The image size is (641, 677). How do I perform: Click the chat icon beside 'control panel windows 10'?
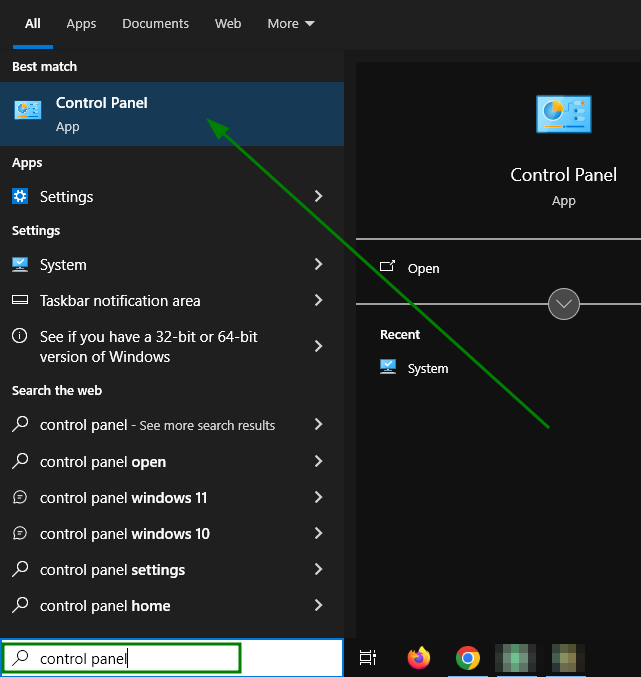click(x=20, y=533)
